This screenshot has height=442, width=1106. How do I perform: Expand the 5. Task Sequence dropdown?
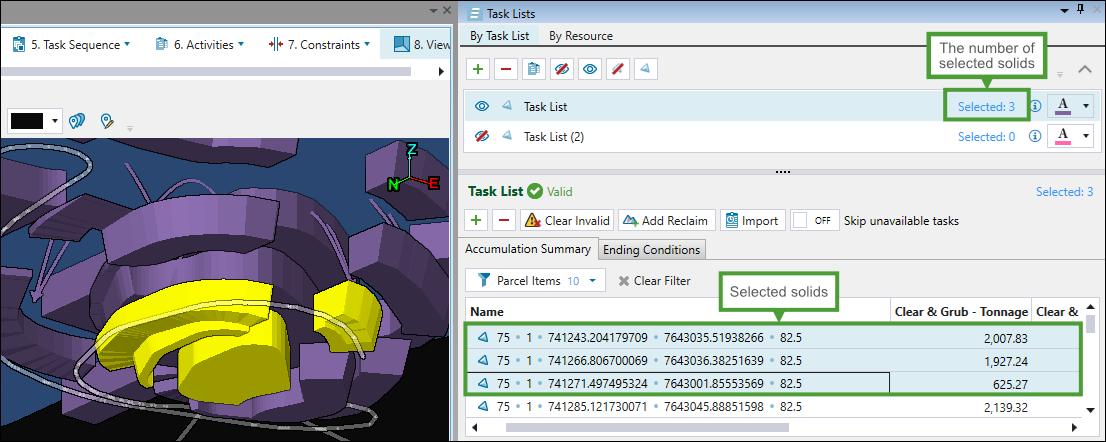(71, 44)
